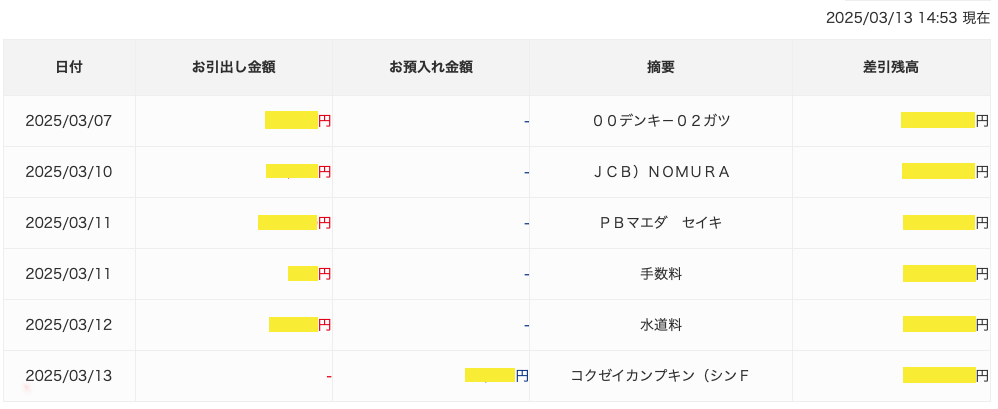Click the withdrawal amount for 水道料 row
The height and width of the screenshot is (409, 998).
[300, 324]
